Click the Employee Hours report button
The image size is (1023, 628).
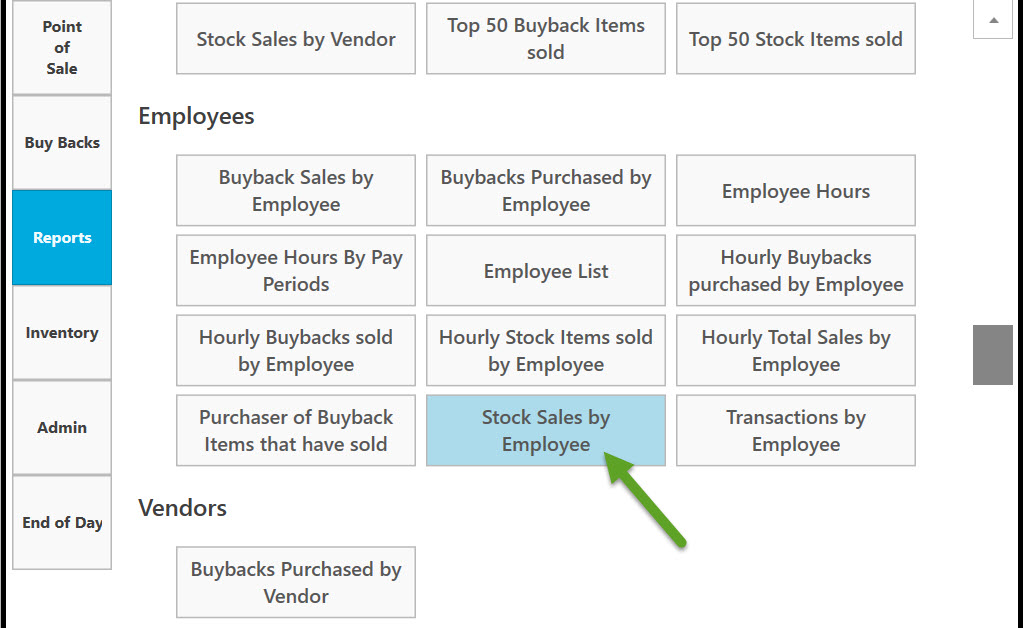pos(796,190)
